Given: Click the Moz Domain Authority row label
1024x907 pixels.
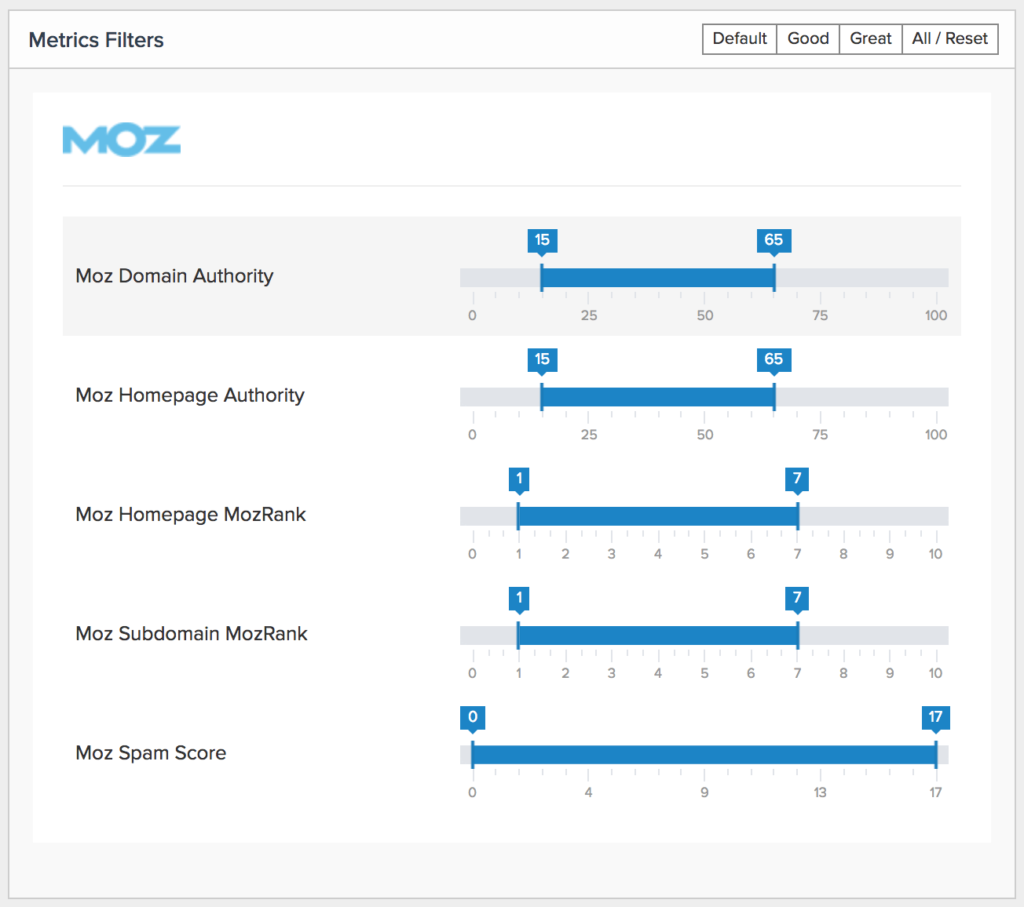Looking at the screenshot, I should tap(174, 276).
